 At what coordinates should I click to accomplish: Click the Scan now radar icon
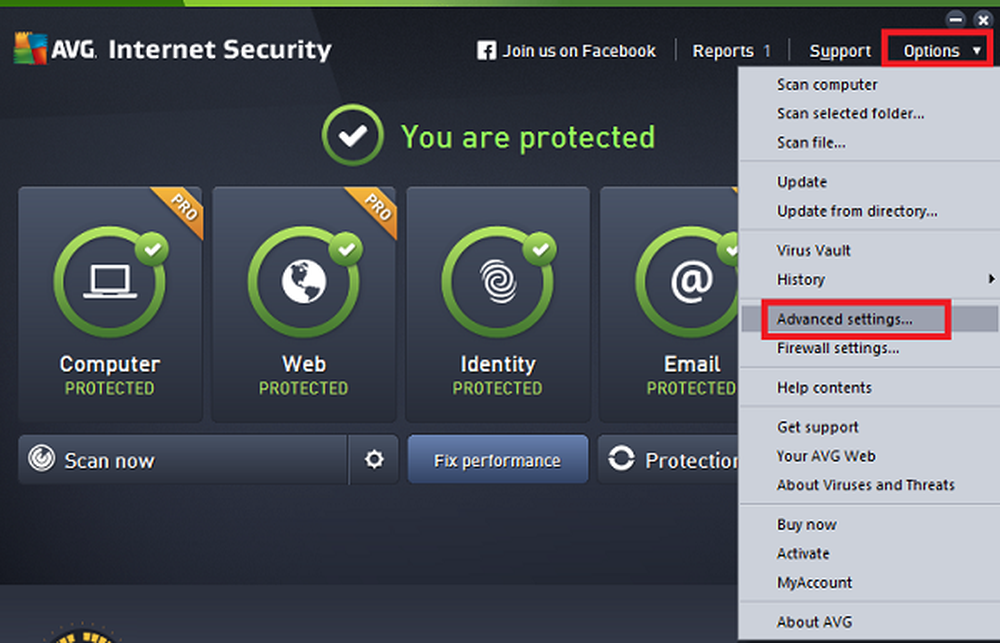point(41,460)
